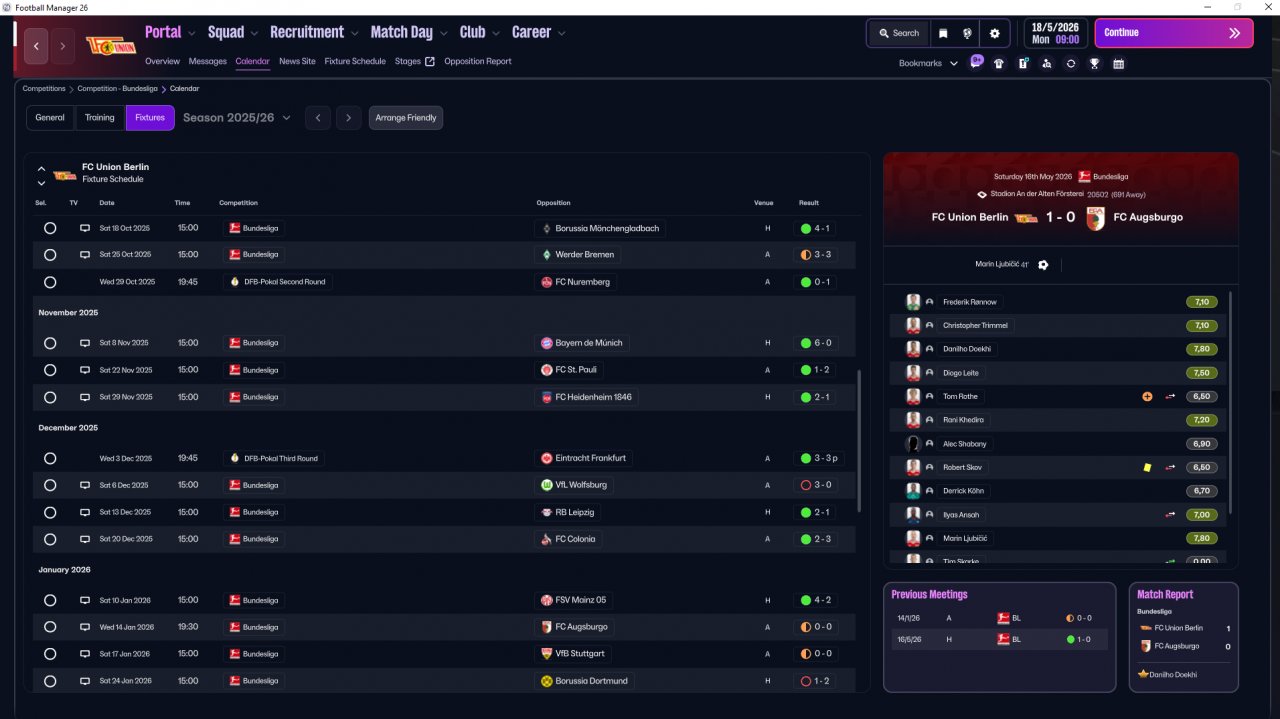Click Frederik Rønnow's player portrait
The image size is (1280, 719).
pos(913,302)
